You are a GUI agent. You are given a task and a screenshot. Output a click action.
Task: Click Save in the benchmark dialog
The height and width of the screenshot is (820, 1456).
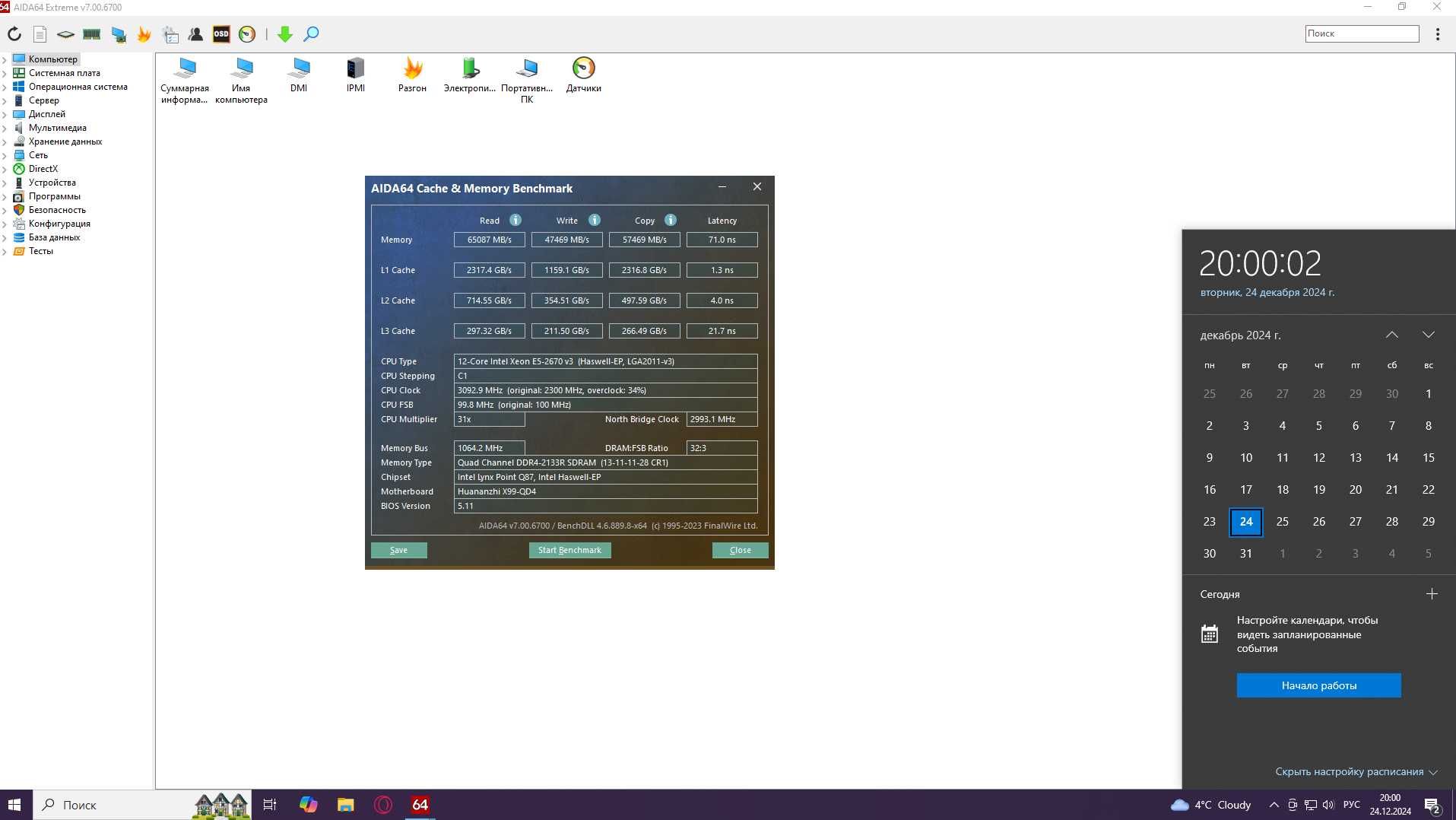point(399,550)
